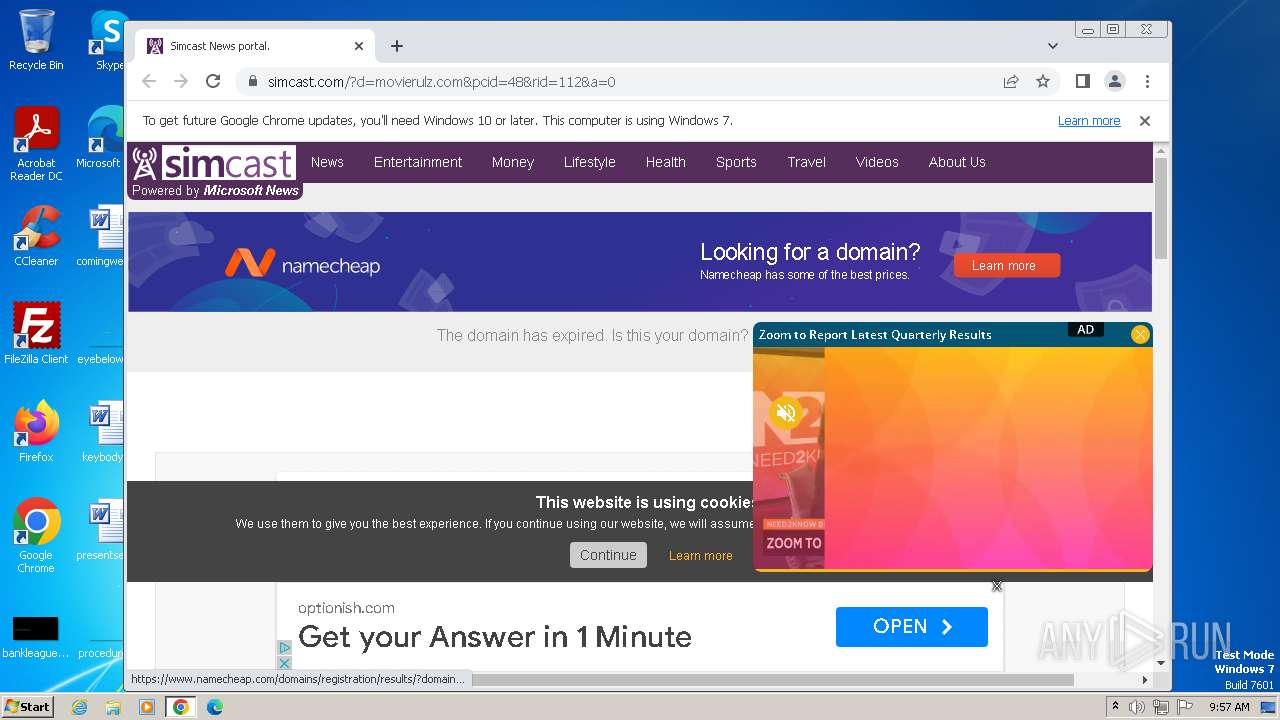Viewport: 1280px width, 720px height.
Task: Open a new tab with the plus button
Action: coord(397,46)
